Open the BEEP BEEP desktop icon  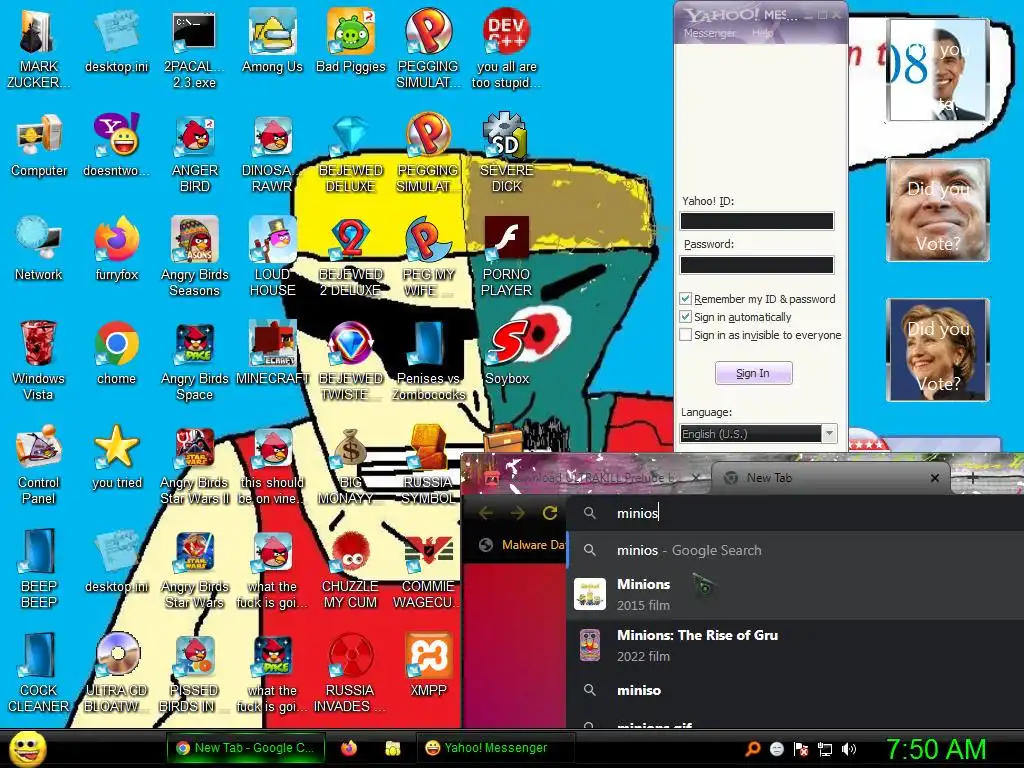(x=38, y=552)
